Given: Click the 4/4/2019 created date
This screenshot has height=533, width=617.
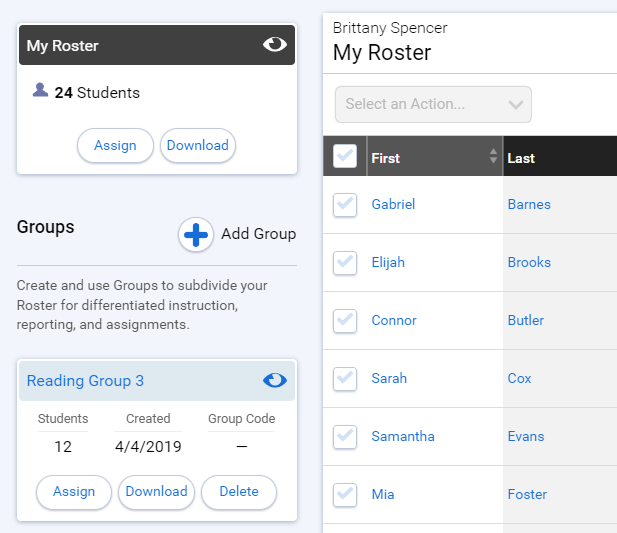Looking at the screenshot, I should (x=148, y=447).
